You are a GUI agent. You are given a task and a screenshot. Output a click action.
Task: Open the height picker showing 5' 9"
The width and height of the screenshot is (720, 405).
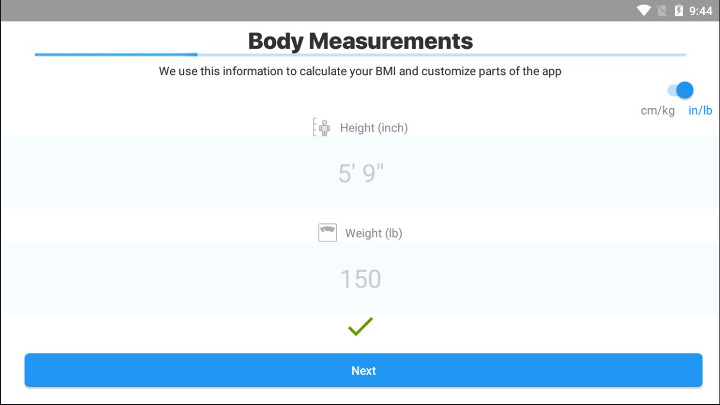[361, 173]
